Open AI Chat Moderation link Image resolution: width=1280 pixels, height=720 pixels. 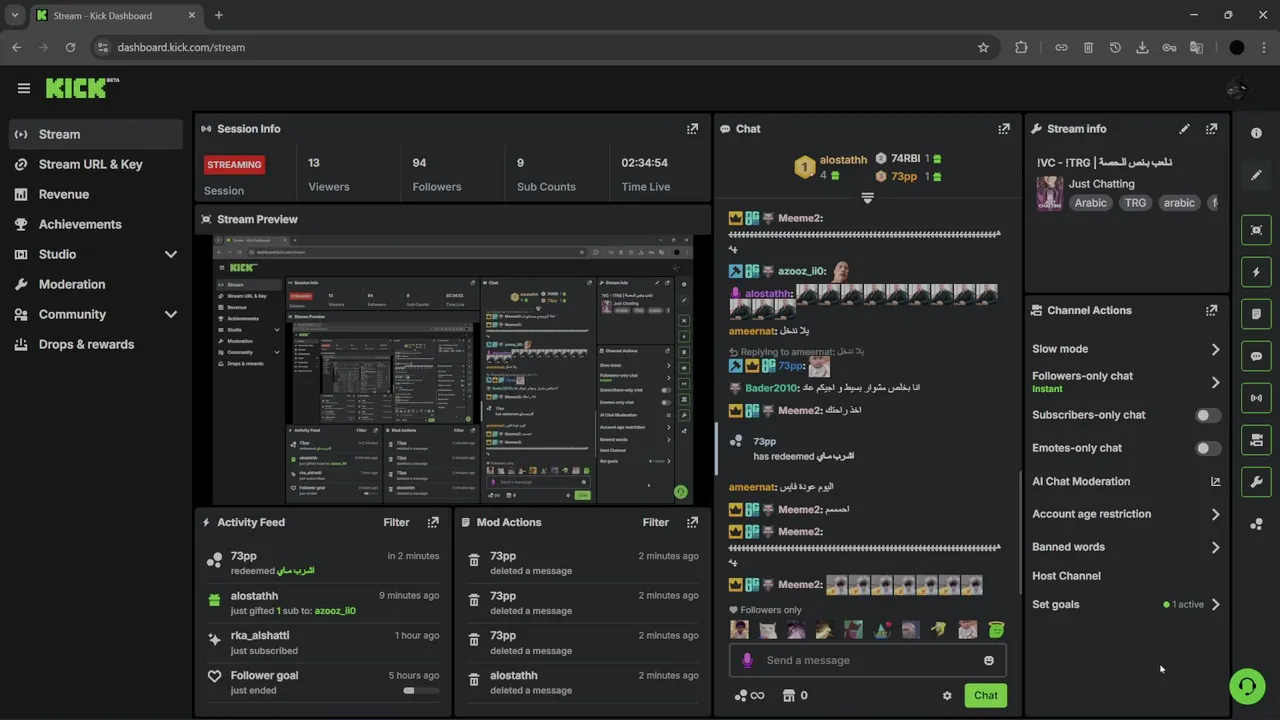pyautogui.click(x=1126, y=481)
